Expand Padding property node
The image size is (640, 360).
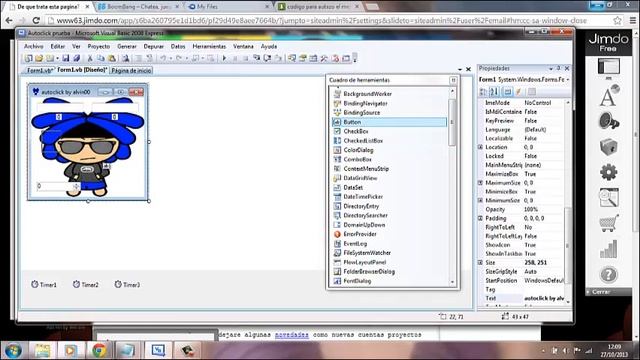click(480, 218)
